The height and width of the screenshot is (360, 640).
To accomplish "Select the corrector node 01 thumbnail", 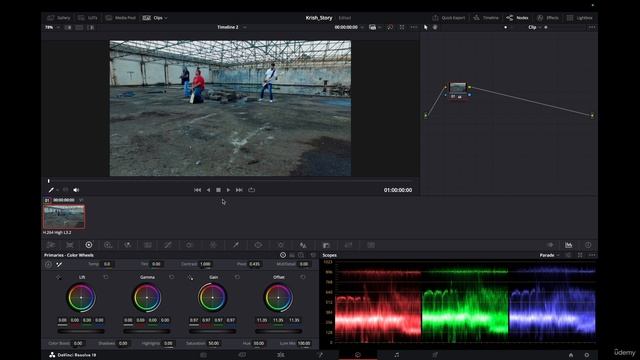I will pos(458,87).
